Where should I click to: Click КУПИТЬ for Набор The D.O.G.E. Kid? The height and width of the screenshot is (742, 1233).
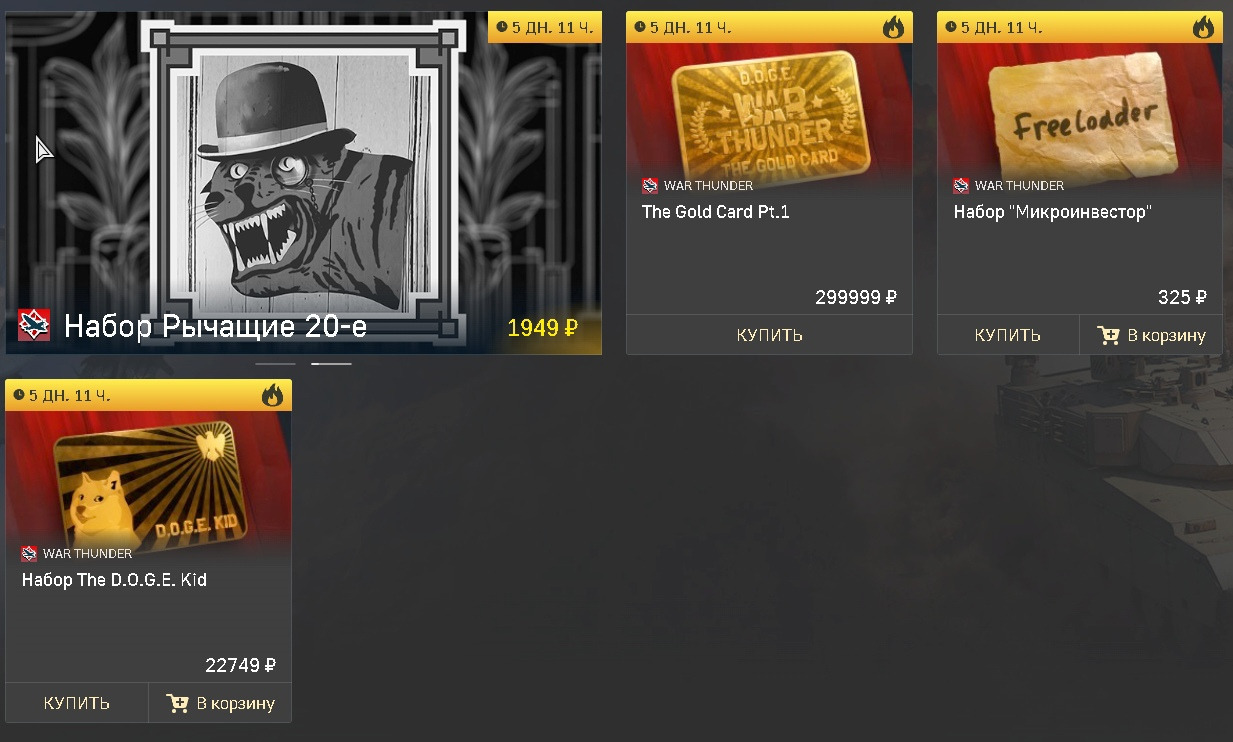(77, 703)
